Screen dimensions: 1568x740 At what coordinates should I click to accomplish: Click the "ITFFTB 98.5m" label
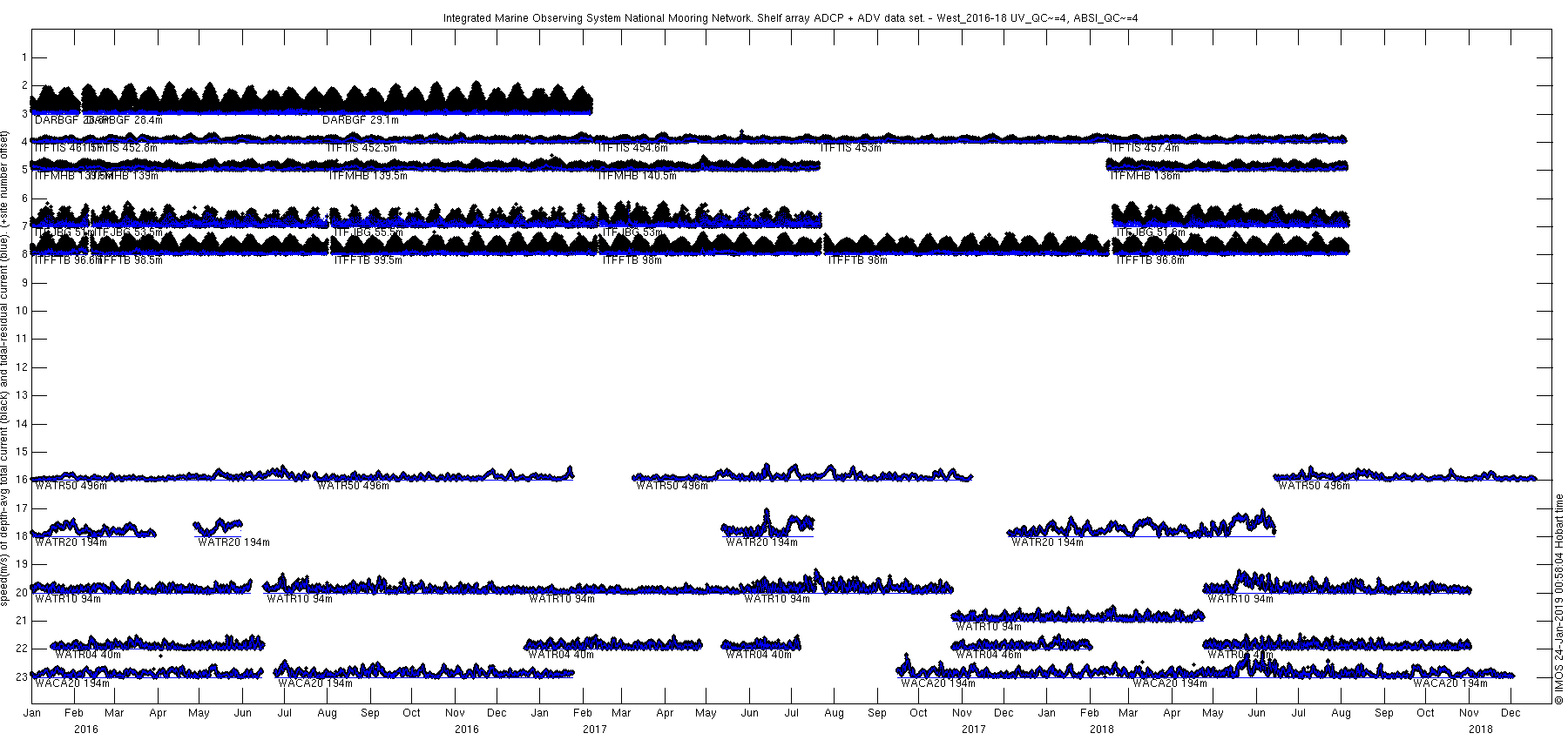click(129, 260)
